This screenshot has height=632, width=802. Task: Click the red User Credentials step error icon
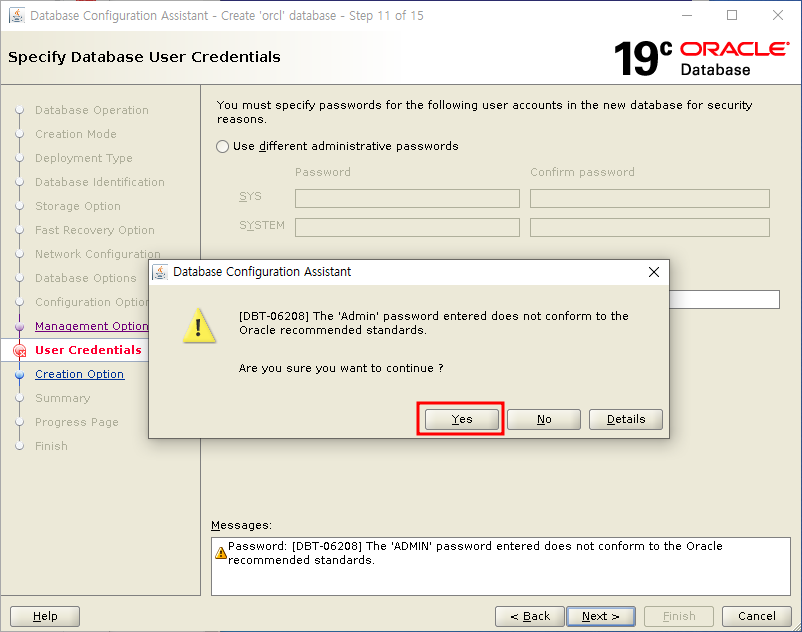click(19, 351)
